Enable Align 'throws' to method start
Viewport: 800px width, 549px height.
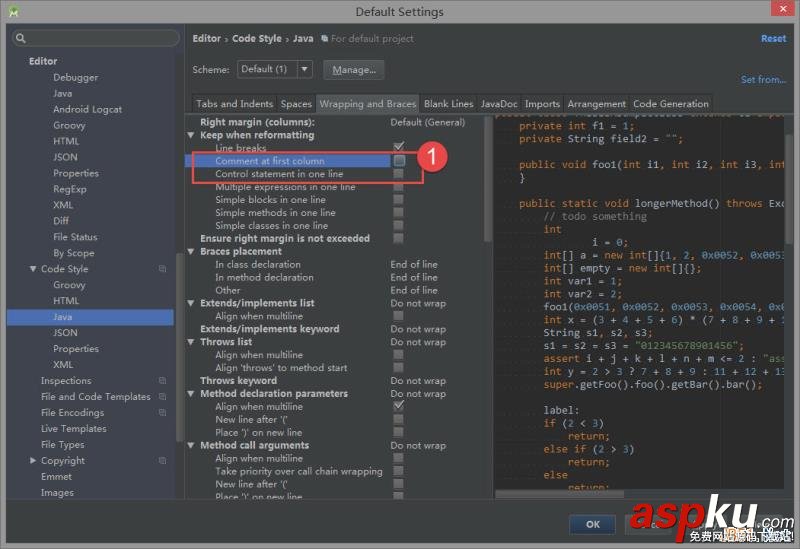[398, 367]
